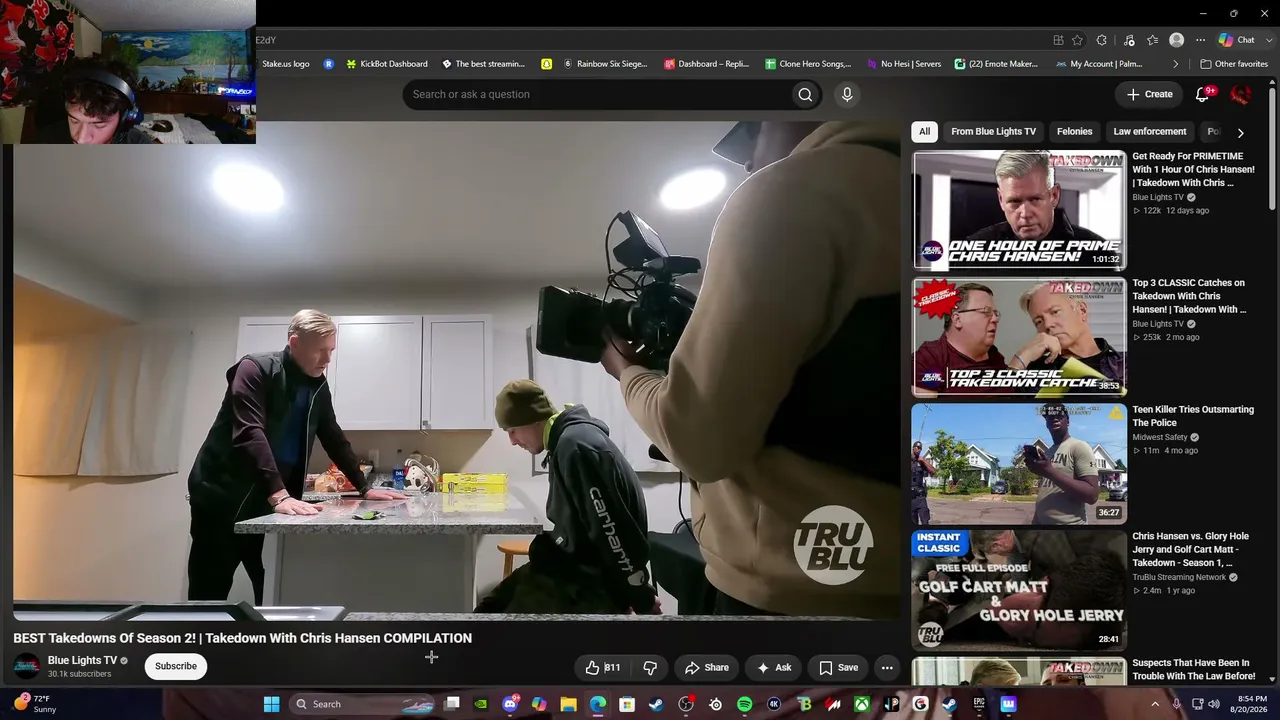The width and height of the screenshot is (1280, 720).
Task: Open the Blue Lights TV channel name link
Action: (82, 661)
